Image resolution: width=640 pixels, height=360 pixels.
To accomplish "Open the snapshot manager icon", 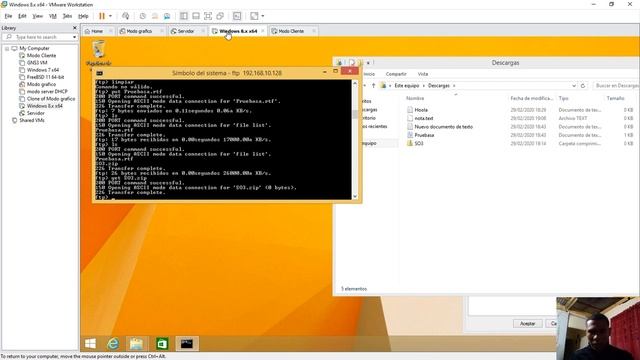I will 167,16.
